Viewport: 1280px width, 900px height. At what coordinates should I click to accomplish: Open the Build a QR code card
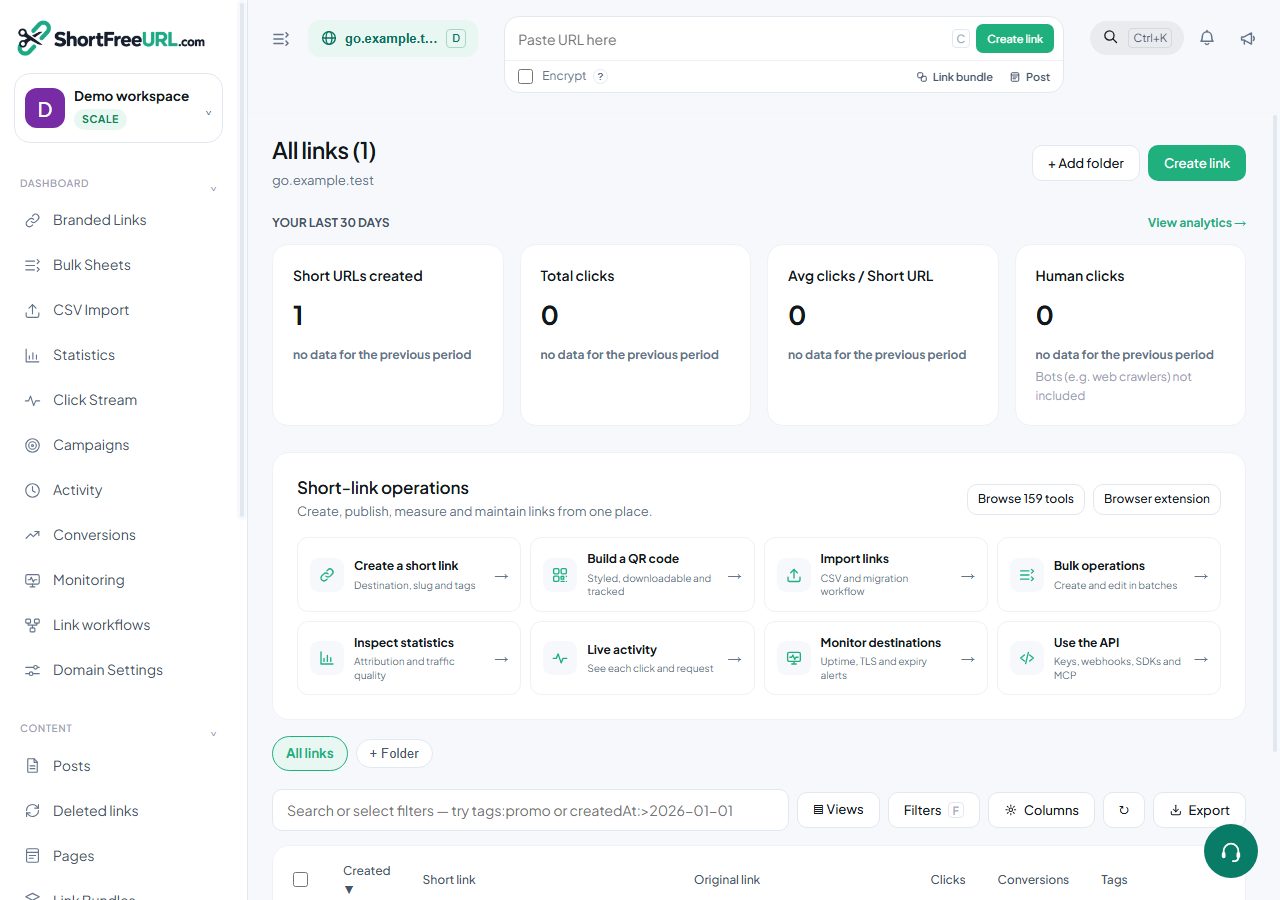(x=642, y=575)
